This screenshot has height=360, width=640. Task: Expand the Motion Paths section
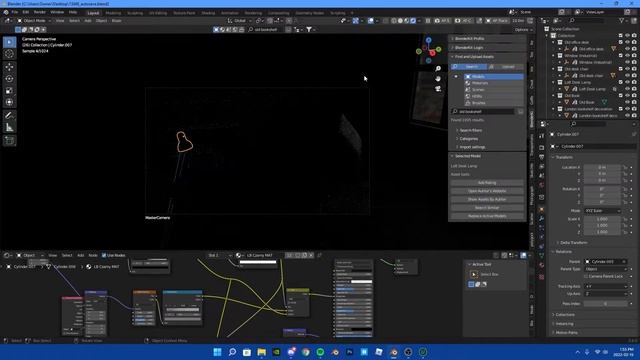coord(566,333)
